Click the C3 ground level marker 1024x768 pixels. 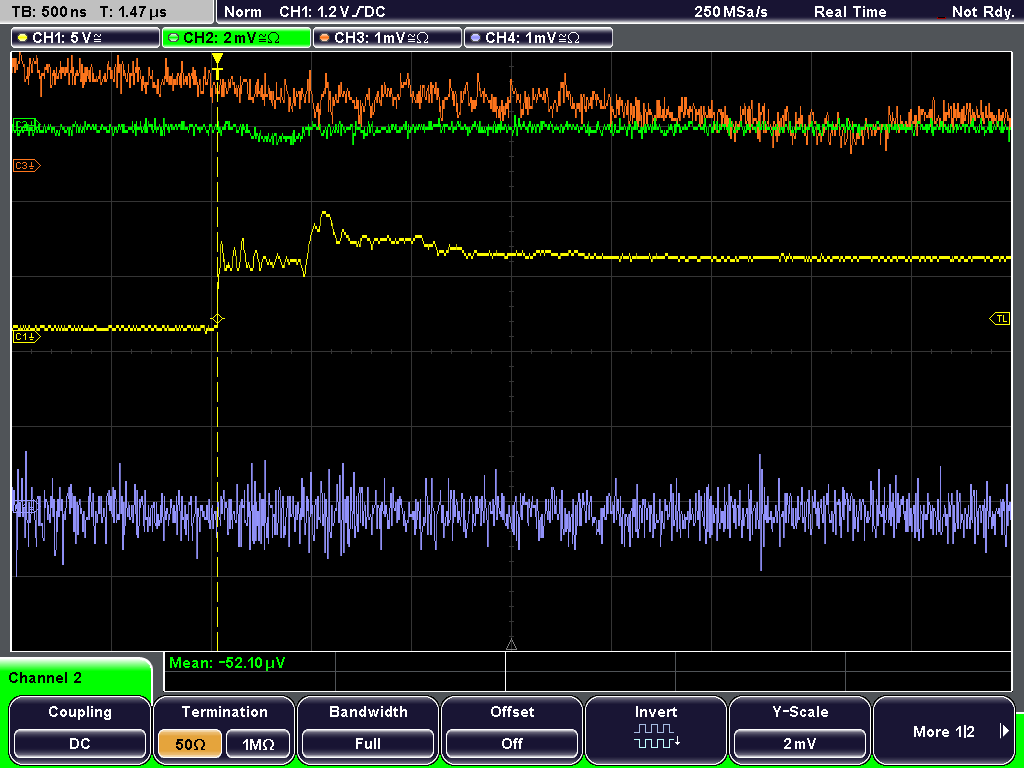26,166
